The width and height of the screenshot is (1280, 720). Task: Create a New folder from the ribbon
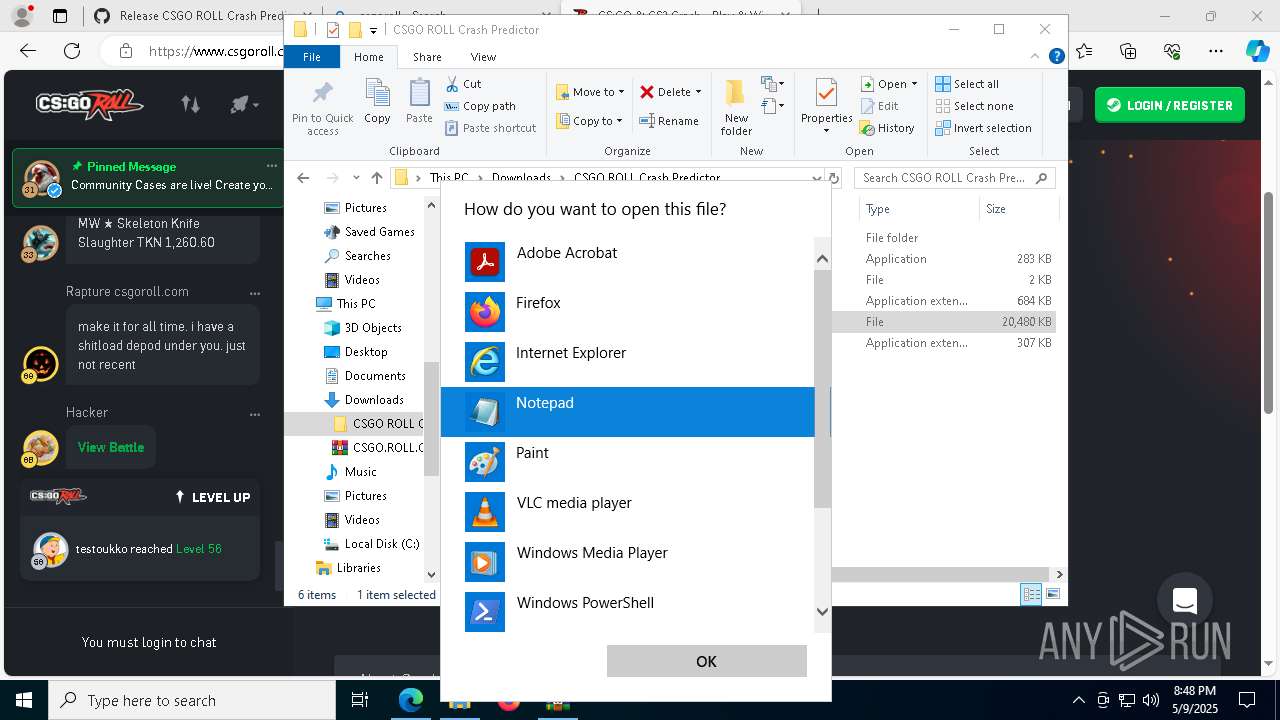736,108
